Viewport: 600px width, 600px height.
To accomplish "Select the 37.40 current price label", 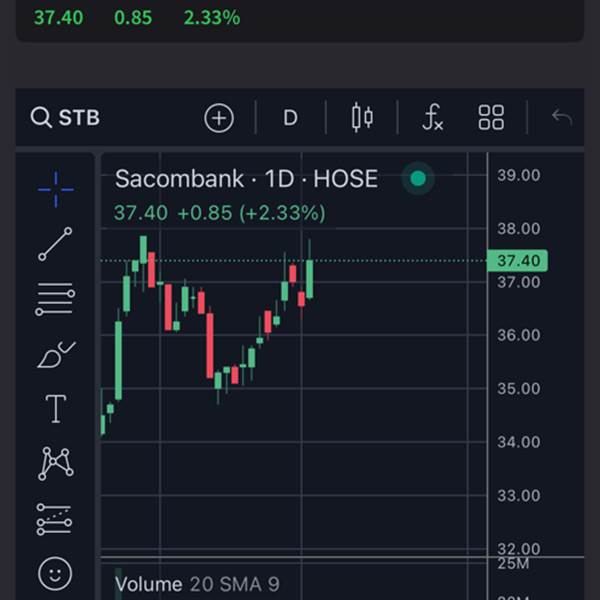I will [517, 261].
